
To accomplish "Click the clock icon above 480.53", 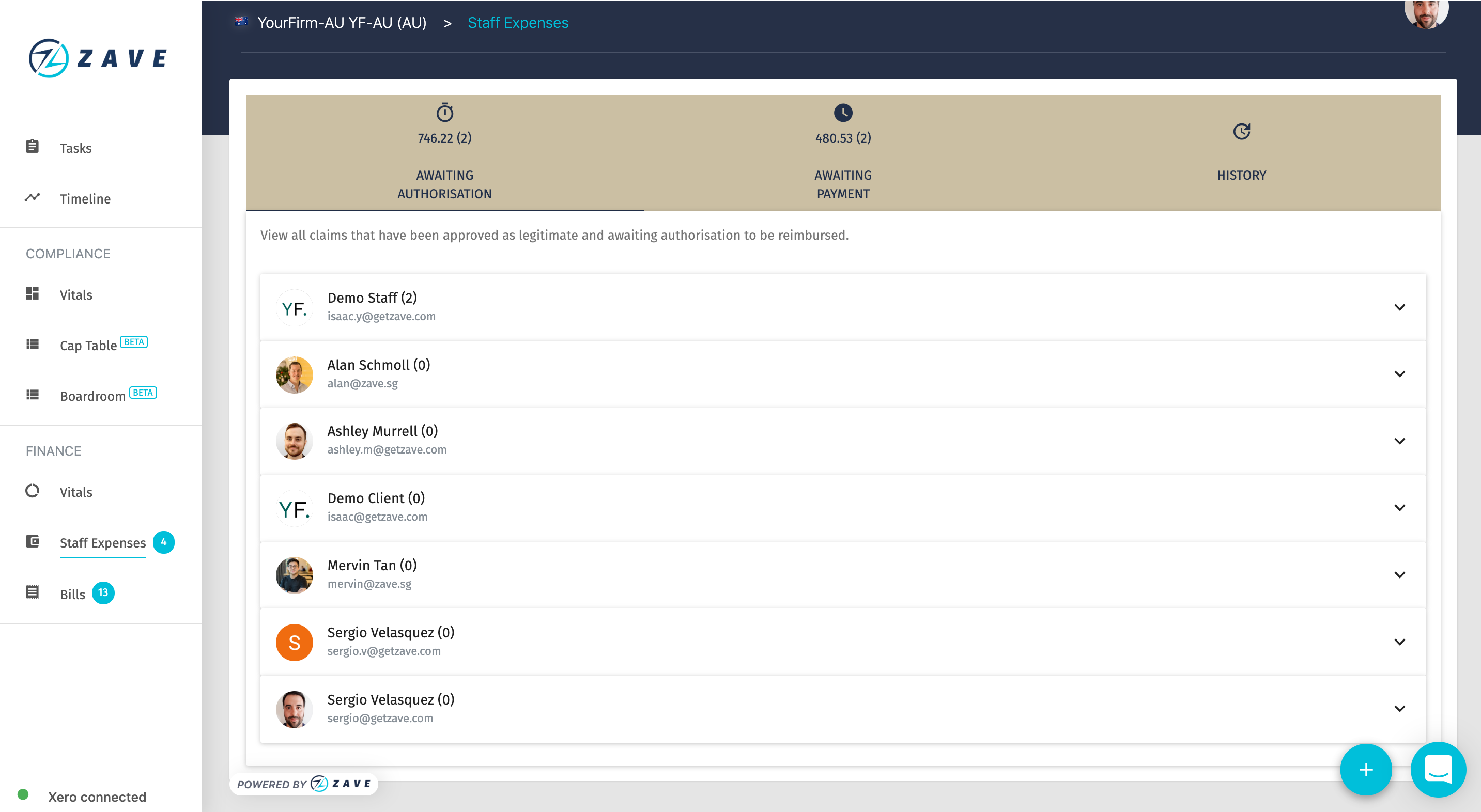I will pyautogui.click(x=843, y=113).
